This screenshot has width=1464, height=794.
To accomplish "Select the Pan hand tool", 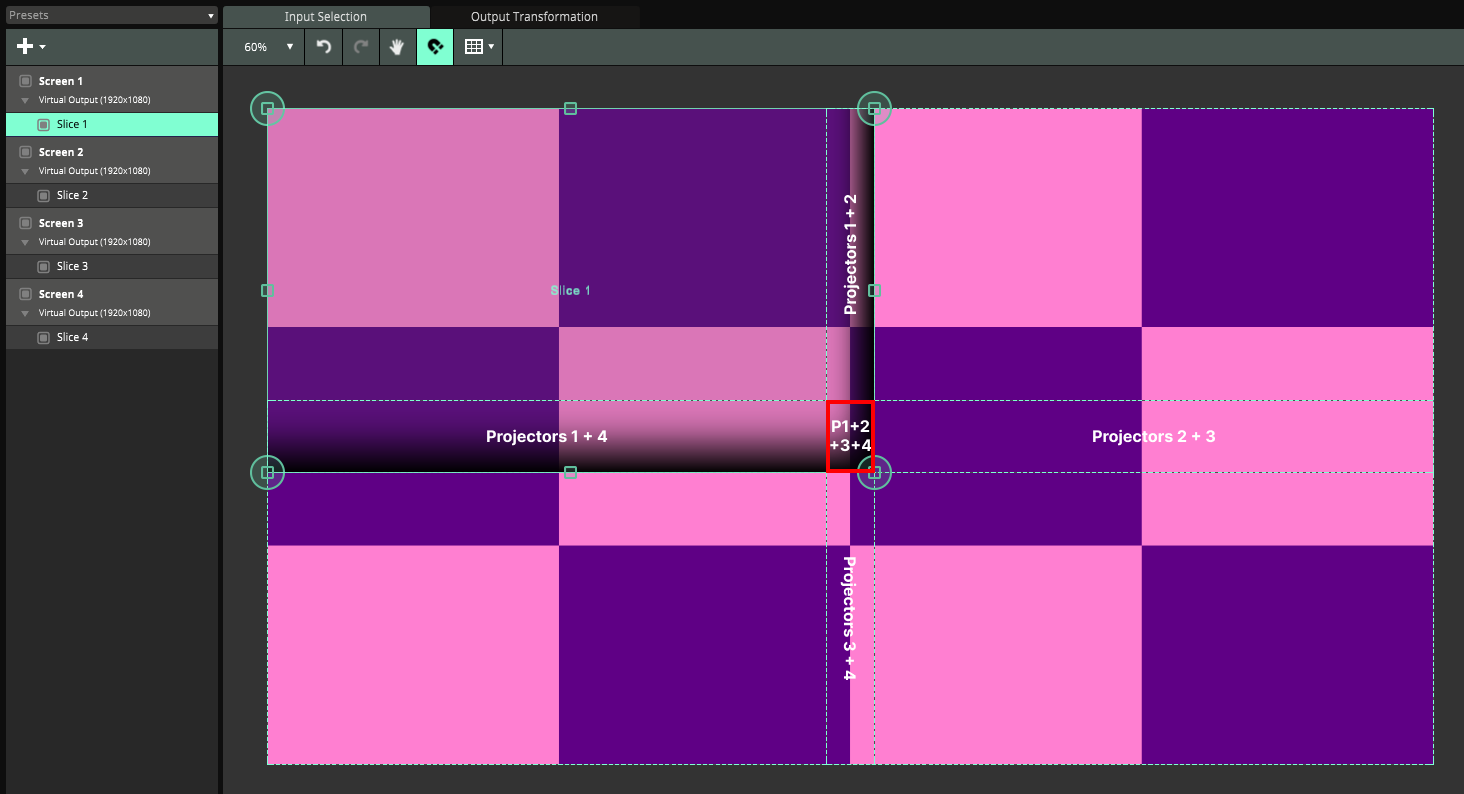I will (397, 47).
